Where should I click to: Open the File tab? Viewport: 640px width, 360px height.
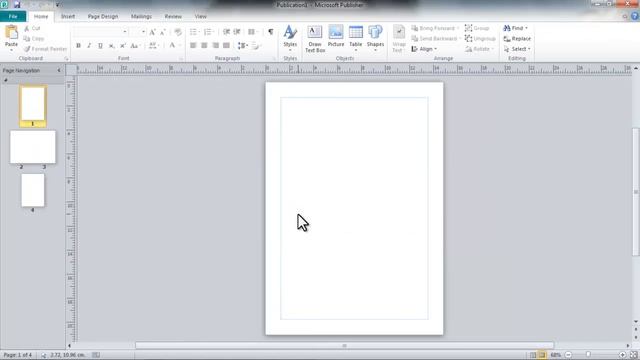(13, 16)
